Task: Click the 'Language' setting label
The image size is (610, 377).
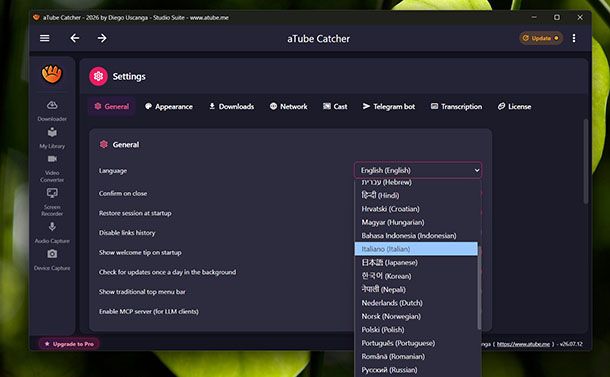Action: pyautogui.click(x=113, y=170)
